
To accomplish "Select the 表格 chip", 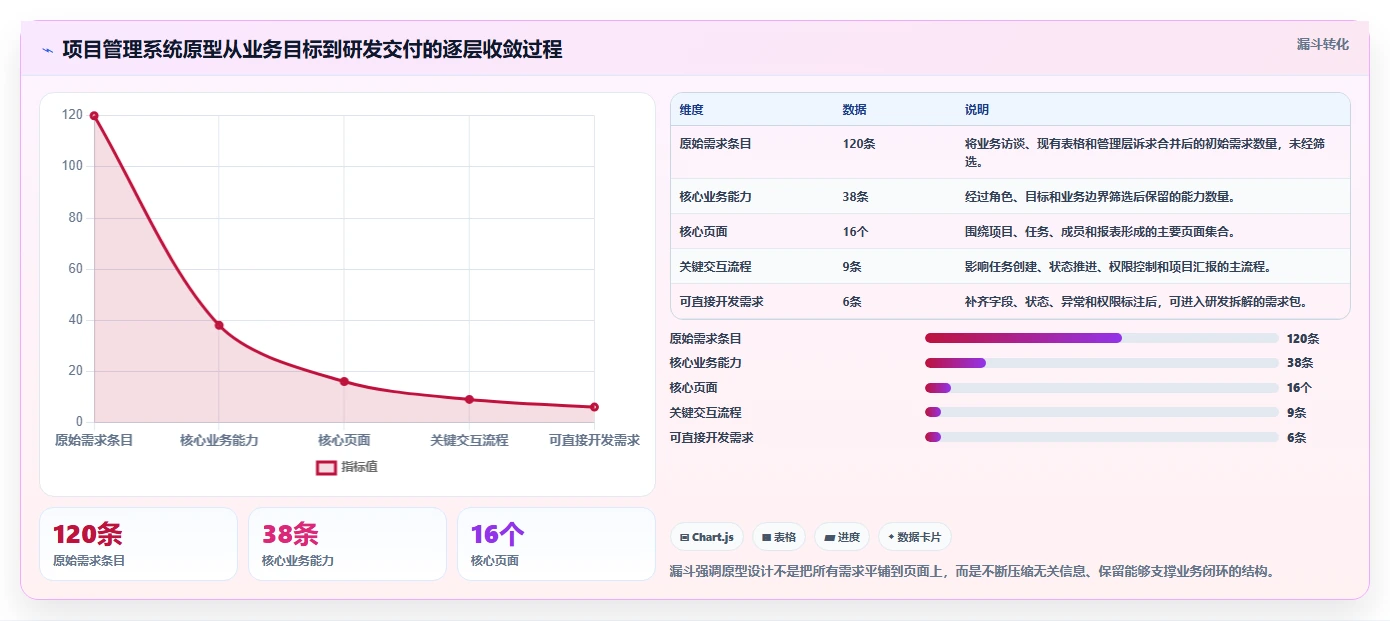I will point(778,537).
